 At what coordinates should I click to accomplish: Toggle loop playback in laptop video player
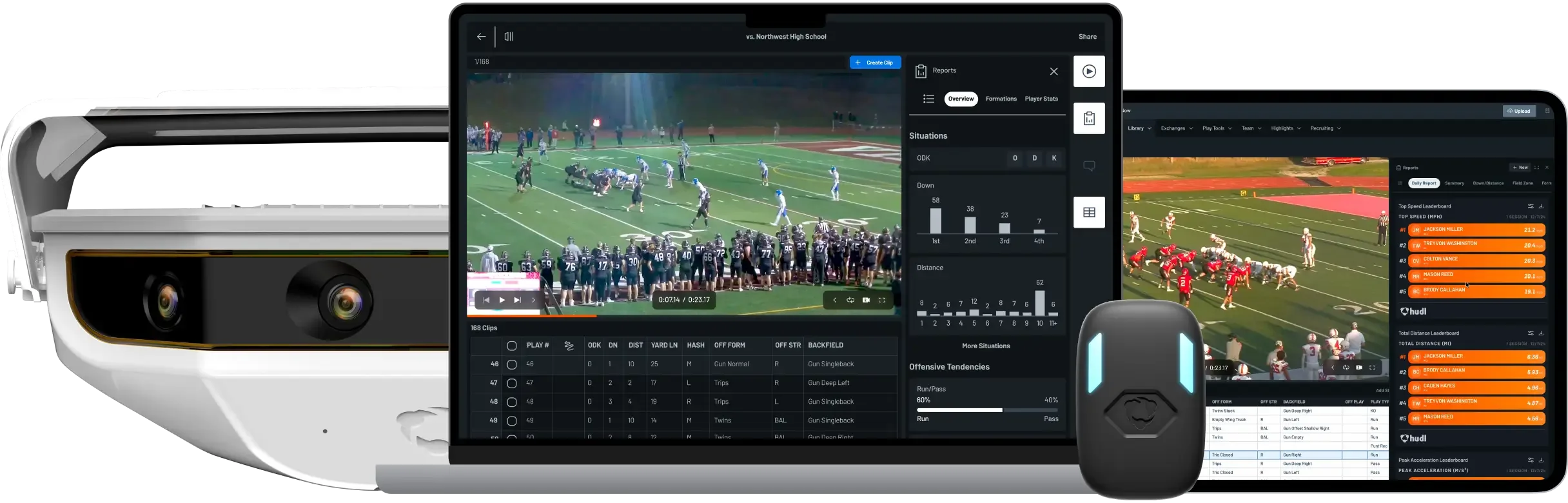click(850, 300)
